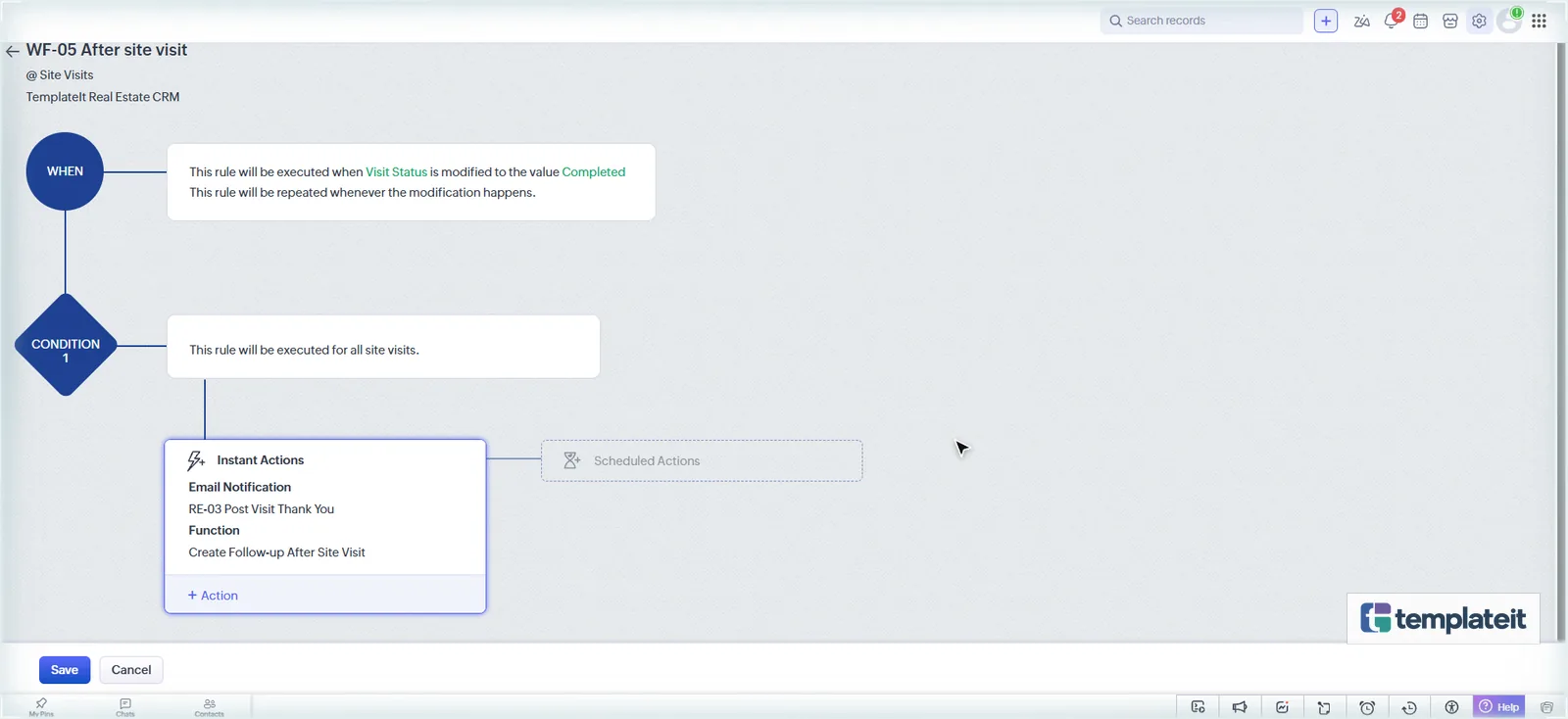Click the sticky note icon in bottom bar
Image resolution: width=1568 pixels, height=719 pixels.
pyautogui.click(x=1324, y=707)
